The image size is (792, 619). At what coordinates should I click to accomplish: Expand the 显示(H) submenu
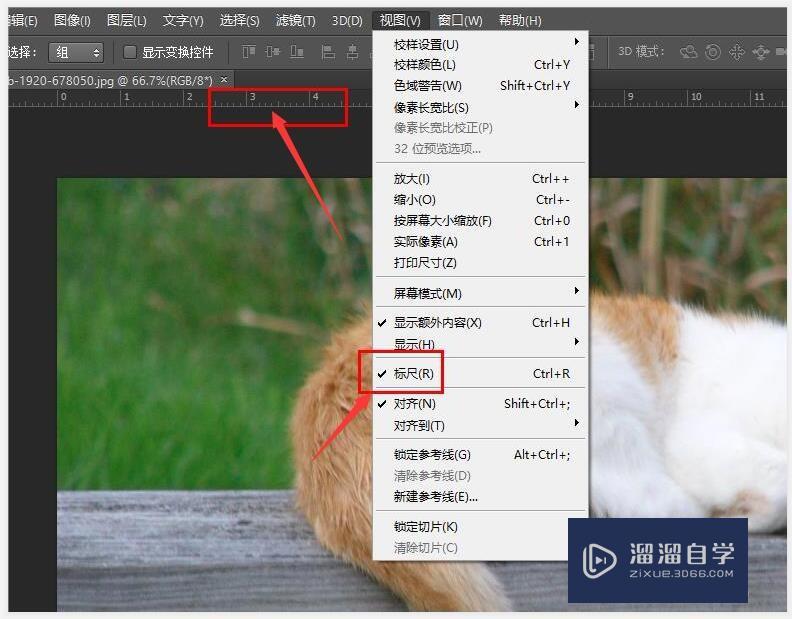pos(480,344)
